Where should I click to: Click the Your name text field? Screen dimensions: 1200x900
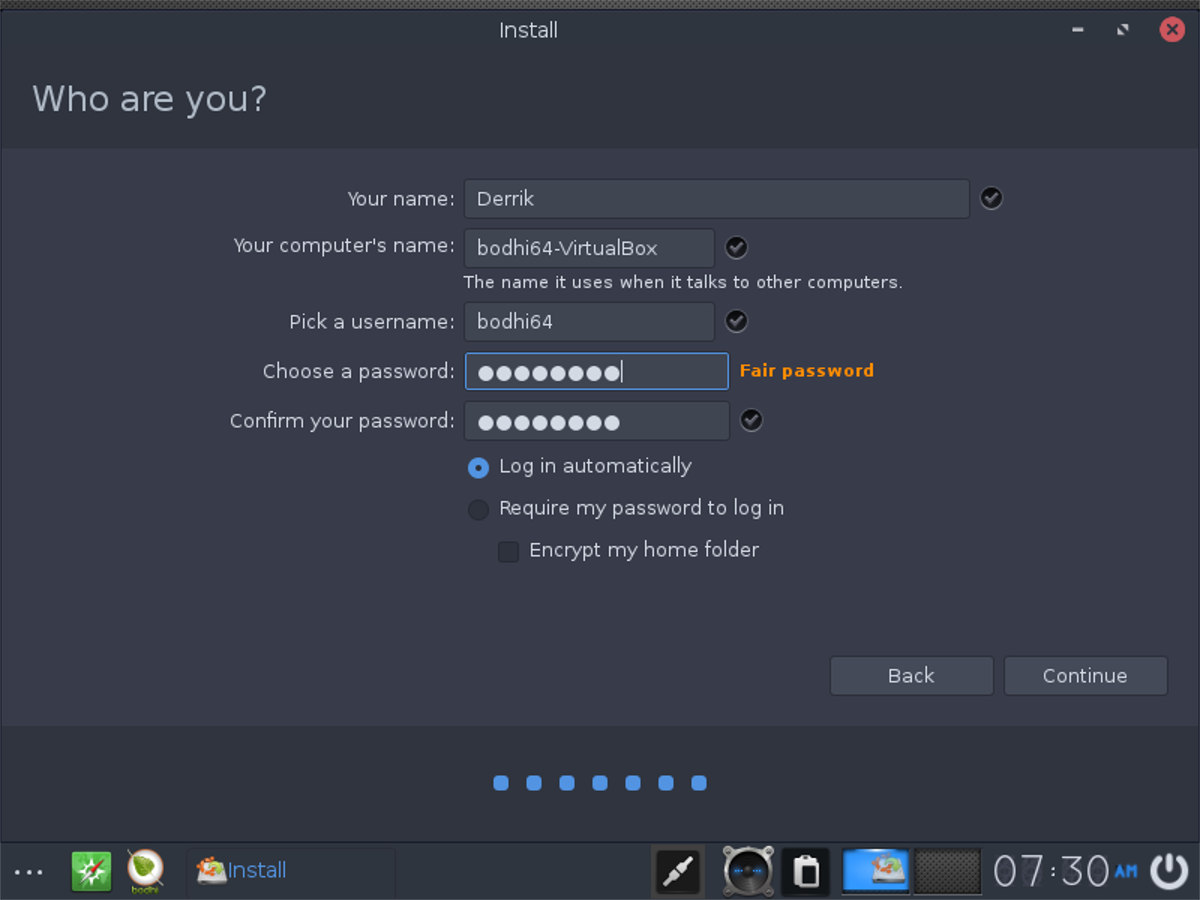pos(716,199)
